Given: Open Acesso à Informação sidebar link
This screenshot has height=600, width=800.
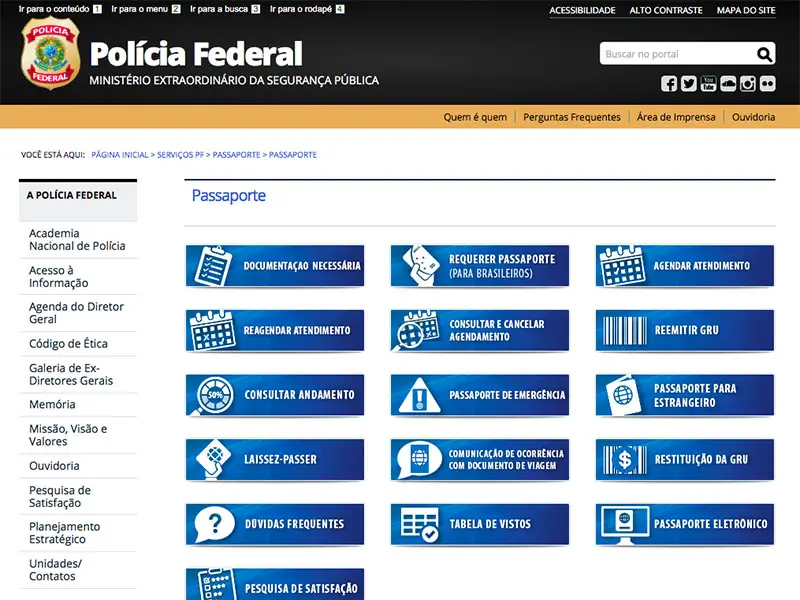Looking at the screenshot, I should [x=59, y=277].
